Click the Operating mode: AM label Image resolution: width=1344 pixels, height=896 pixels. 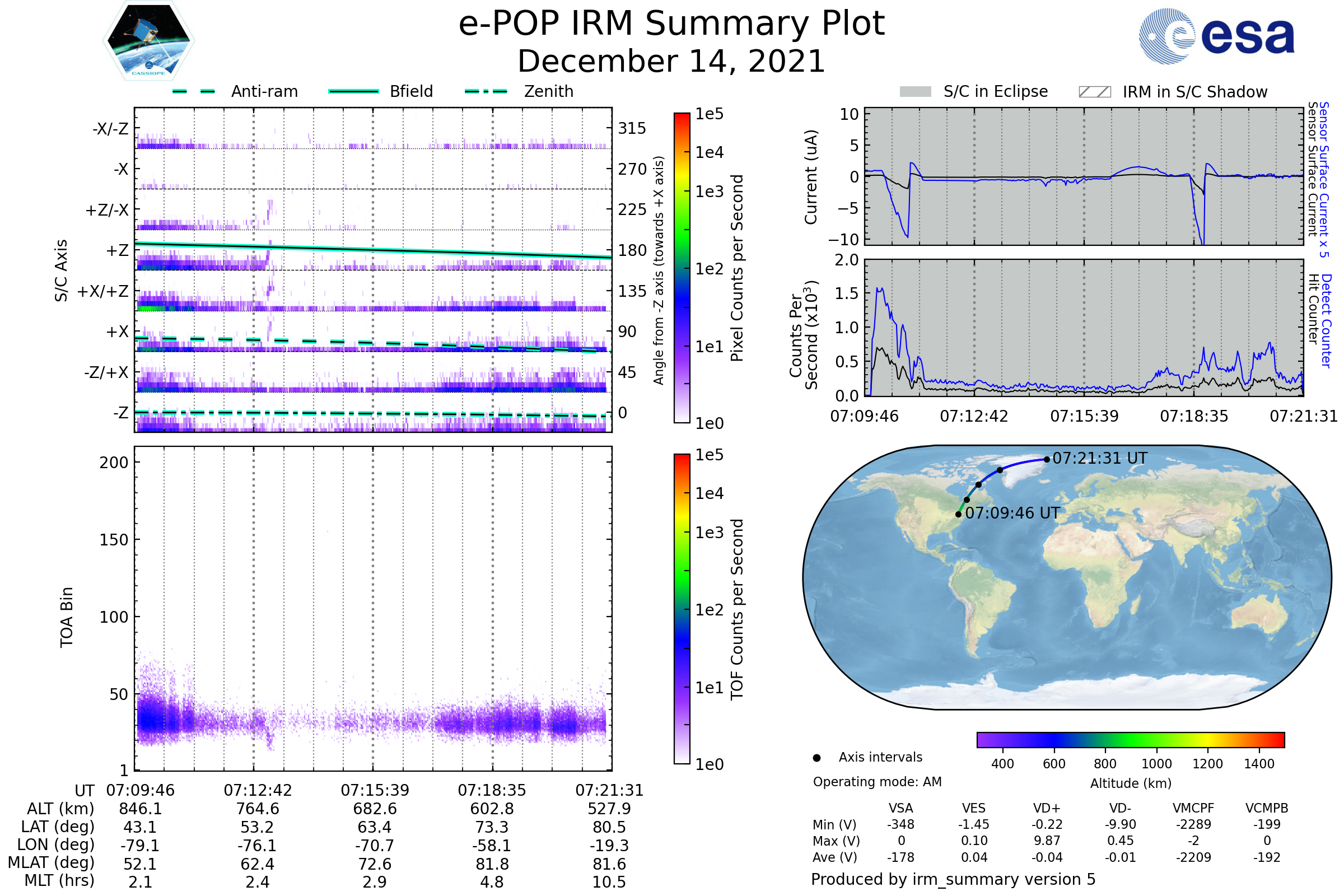tap(877, 782)
